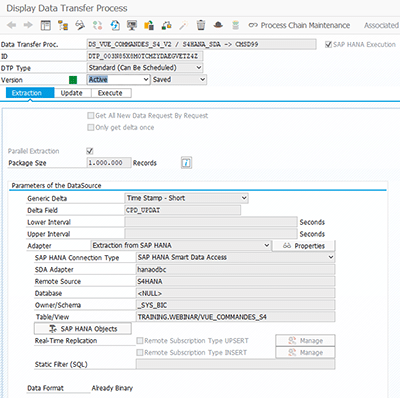Click the green and orange lock boxes icon
The width and height of the screenshot is (400, 398).
pyautogui.click(x=166, y=25)
